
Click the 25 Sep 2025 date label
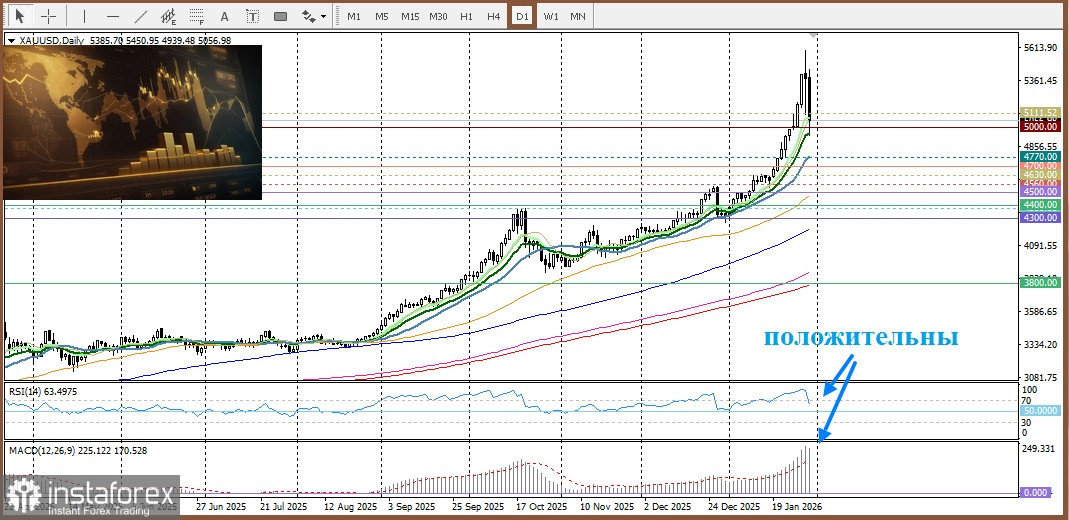(x=476, y=507)
